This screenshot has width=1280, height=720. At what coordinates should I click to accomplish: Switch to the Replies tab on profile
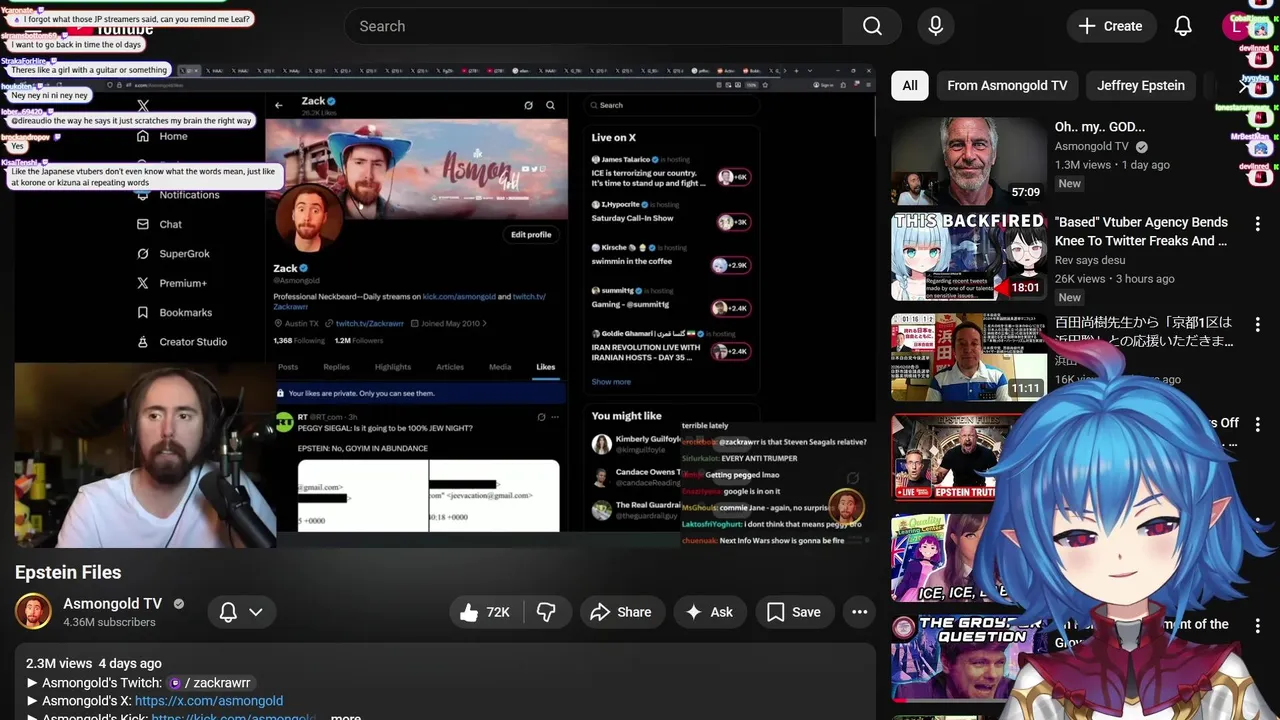[x=337, y=367]
